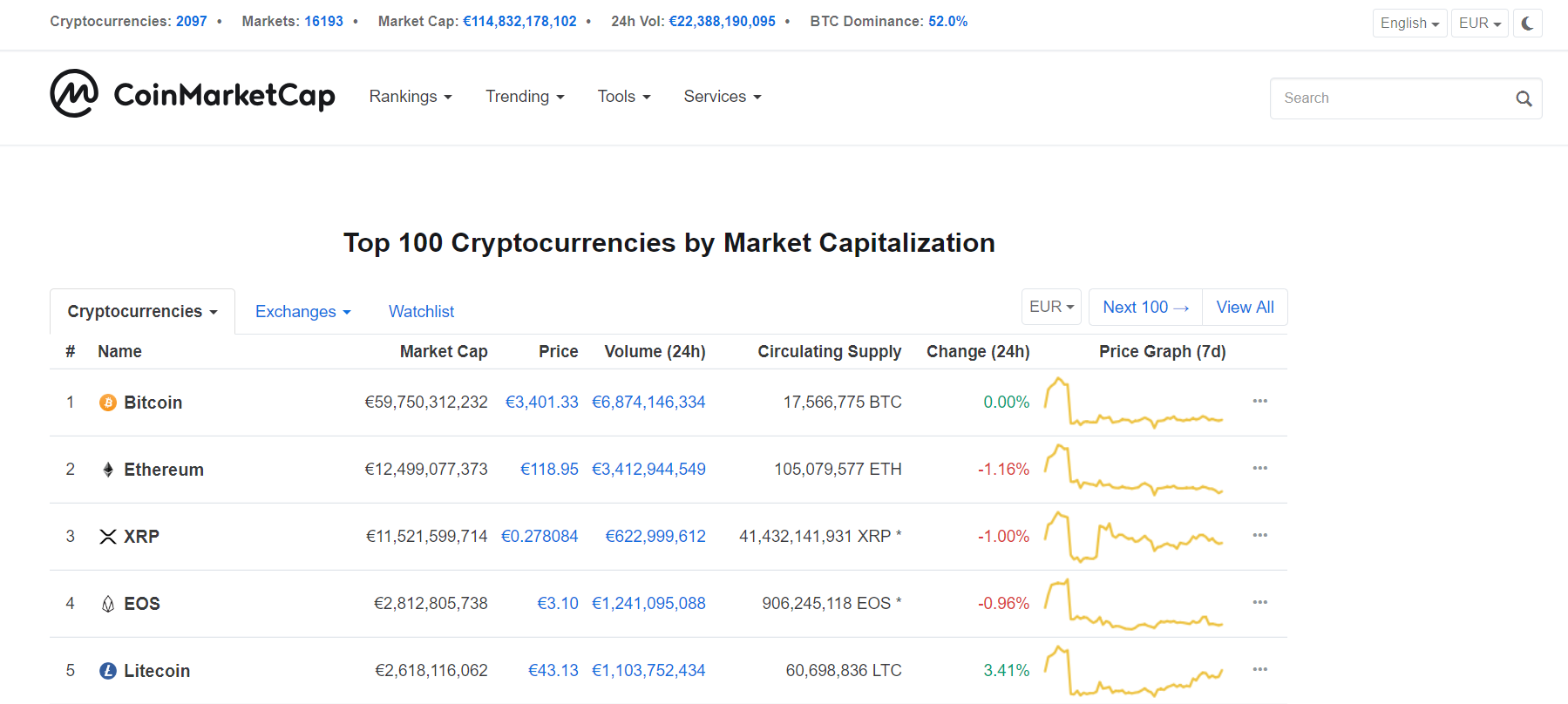Viewport: 1568px width, 704px height.
Task: Click the XRP logo icon
Action: pyautogui.click(x=108, y=537)
